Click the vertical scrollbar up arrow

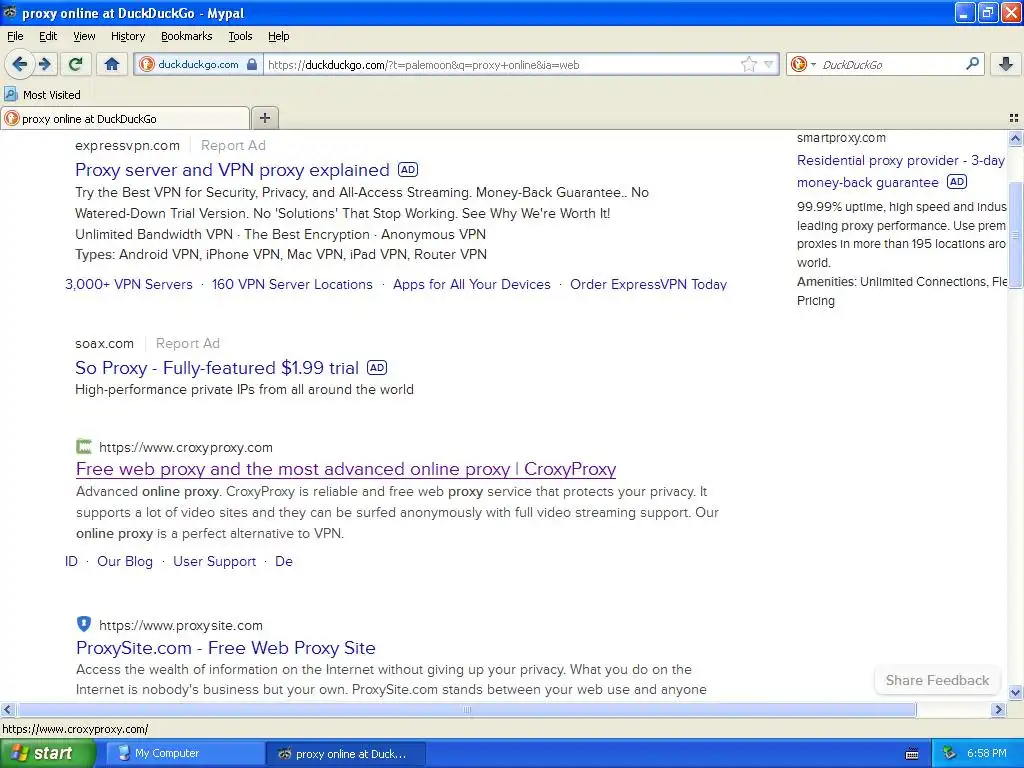pos(1015,138)
